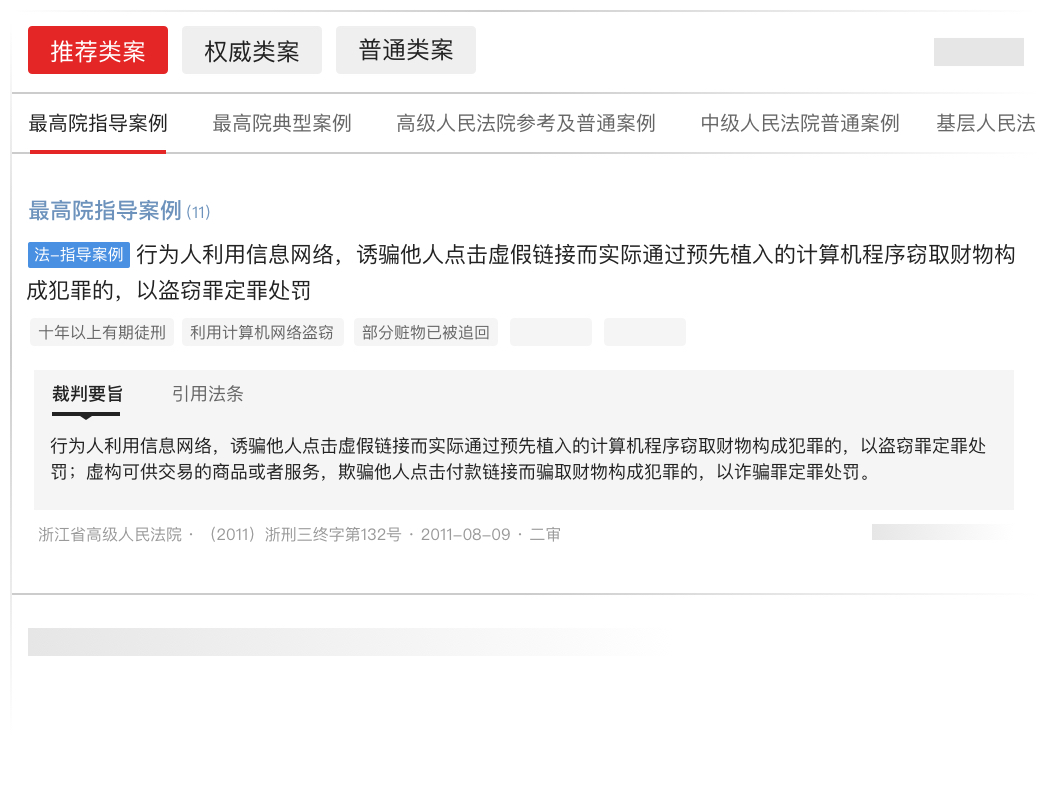Click the blue 法-指导案例 badge
This screenshot has width=1040, height=800.
(79, 255)
